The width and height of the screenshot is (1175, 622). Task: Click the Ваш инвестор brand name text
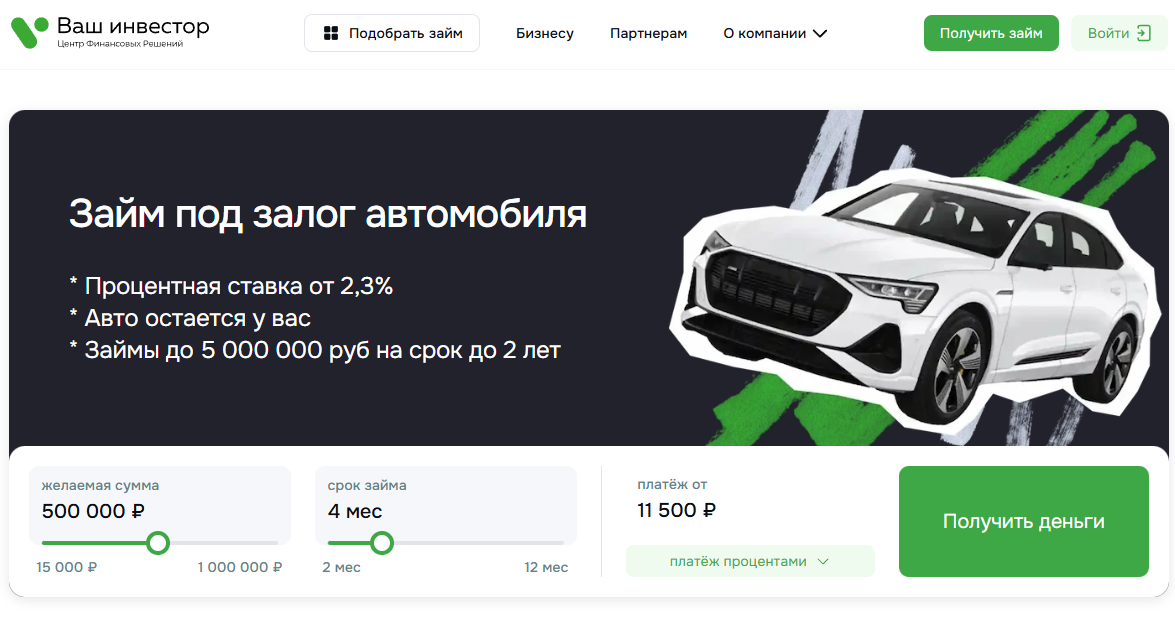(x=133, y=26)
